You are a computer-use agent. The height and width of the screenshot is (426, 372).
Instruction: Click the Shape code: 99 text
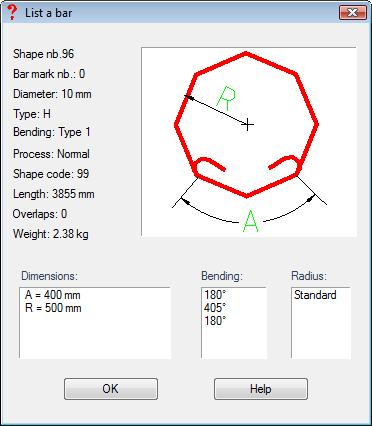coord(51,174)
